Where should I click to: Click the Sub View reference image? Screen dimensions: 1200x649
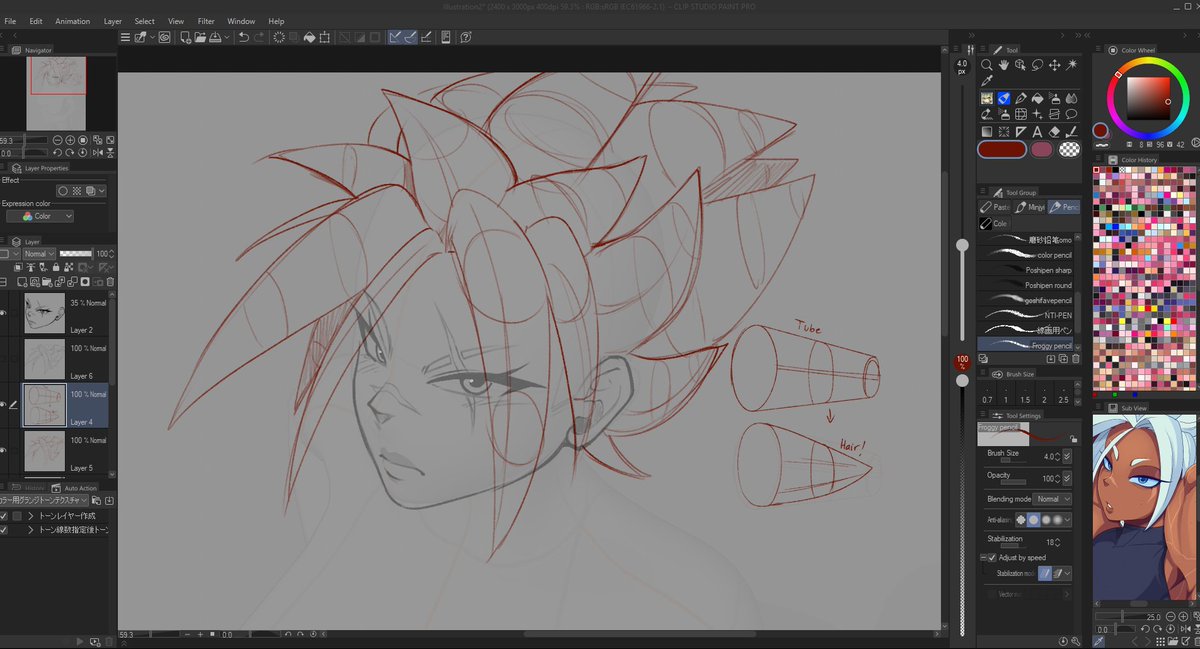1146,507
